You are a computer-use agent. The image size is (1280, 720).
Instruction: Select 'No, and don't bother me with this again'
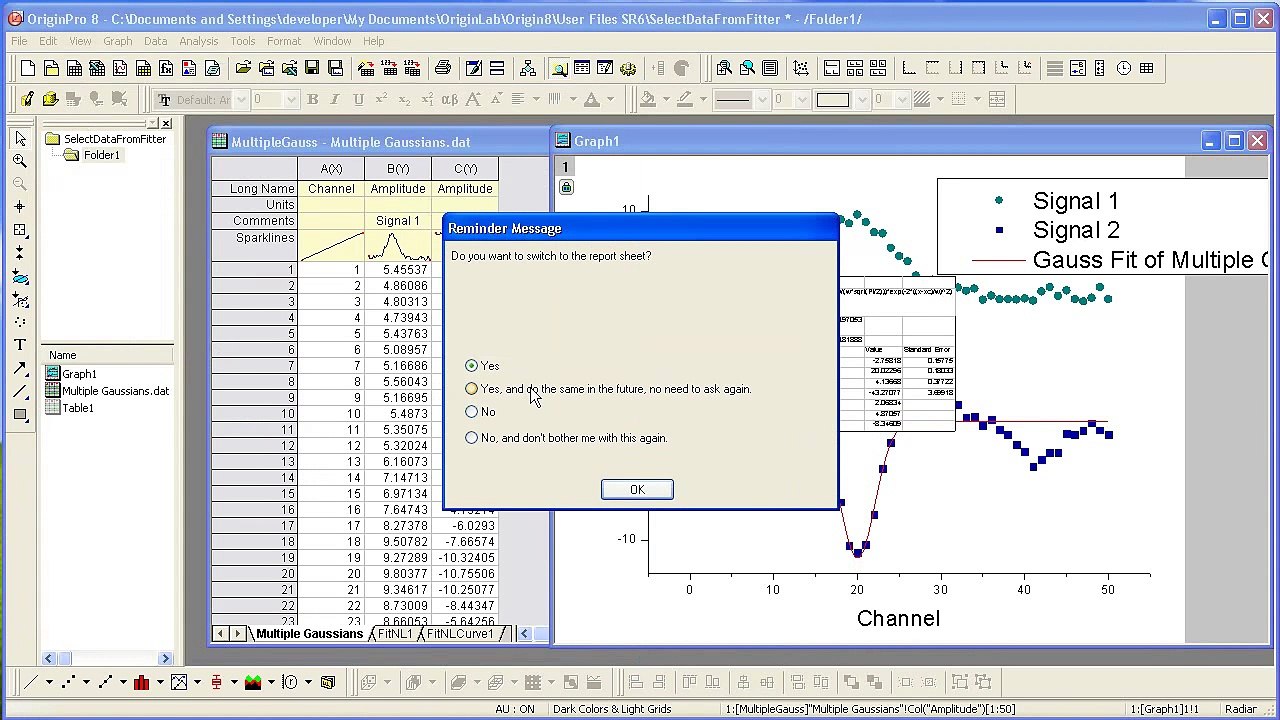(471, 438)
